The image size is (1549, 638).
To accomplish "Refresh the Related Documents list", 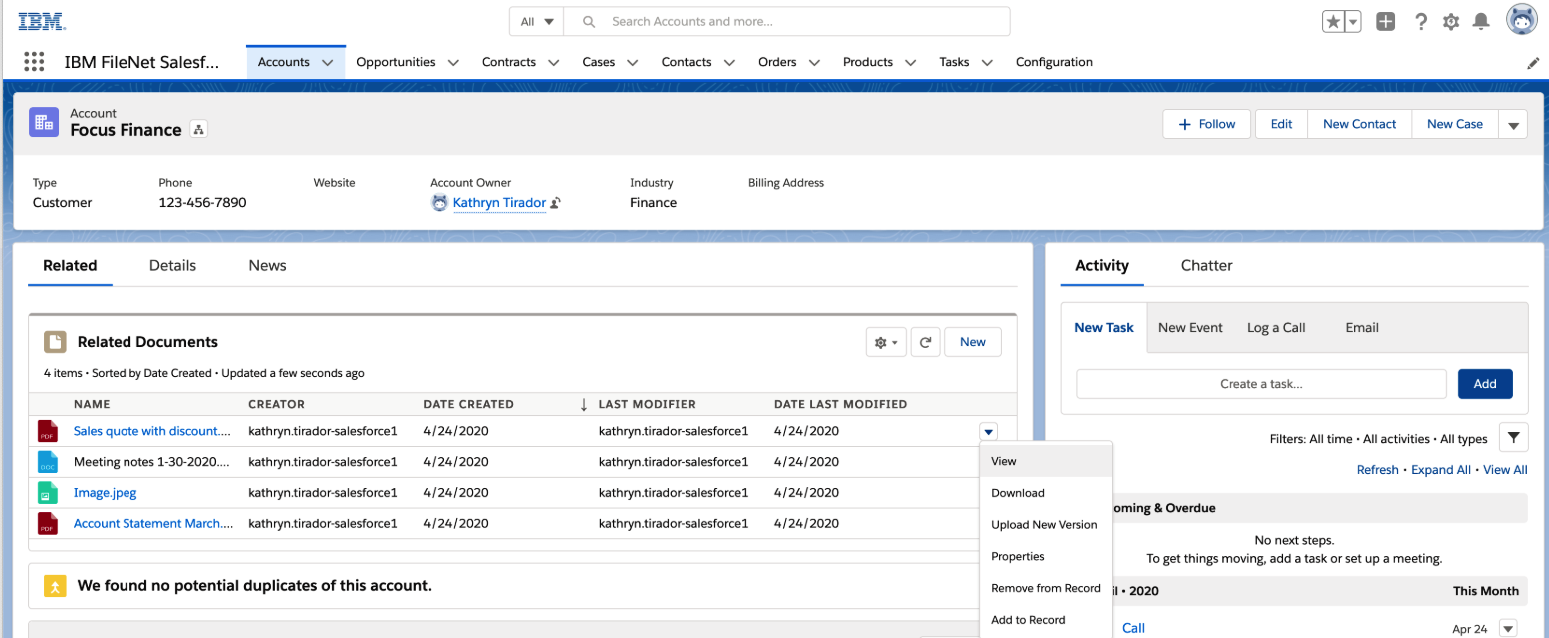I will pos(926,342).
